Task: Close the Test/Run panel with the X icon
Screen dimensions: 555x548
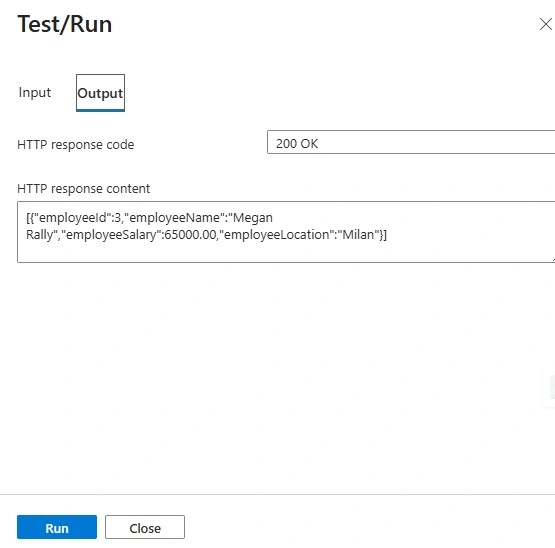Action: pos(545,24)
